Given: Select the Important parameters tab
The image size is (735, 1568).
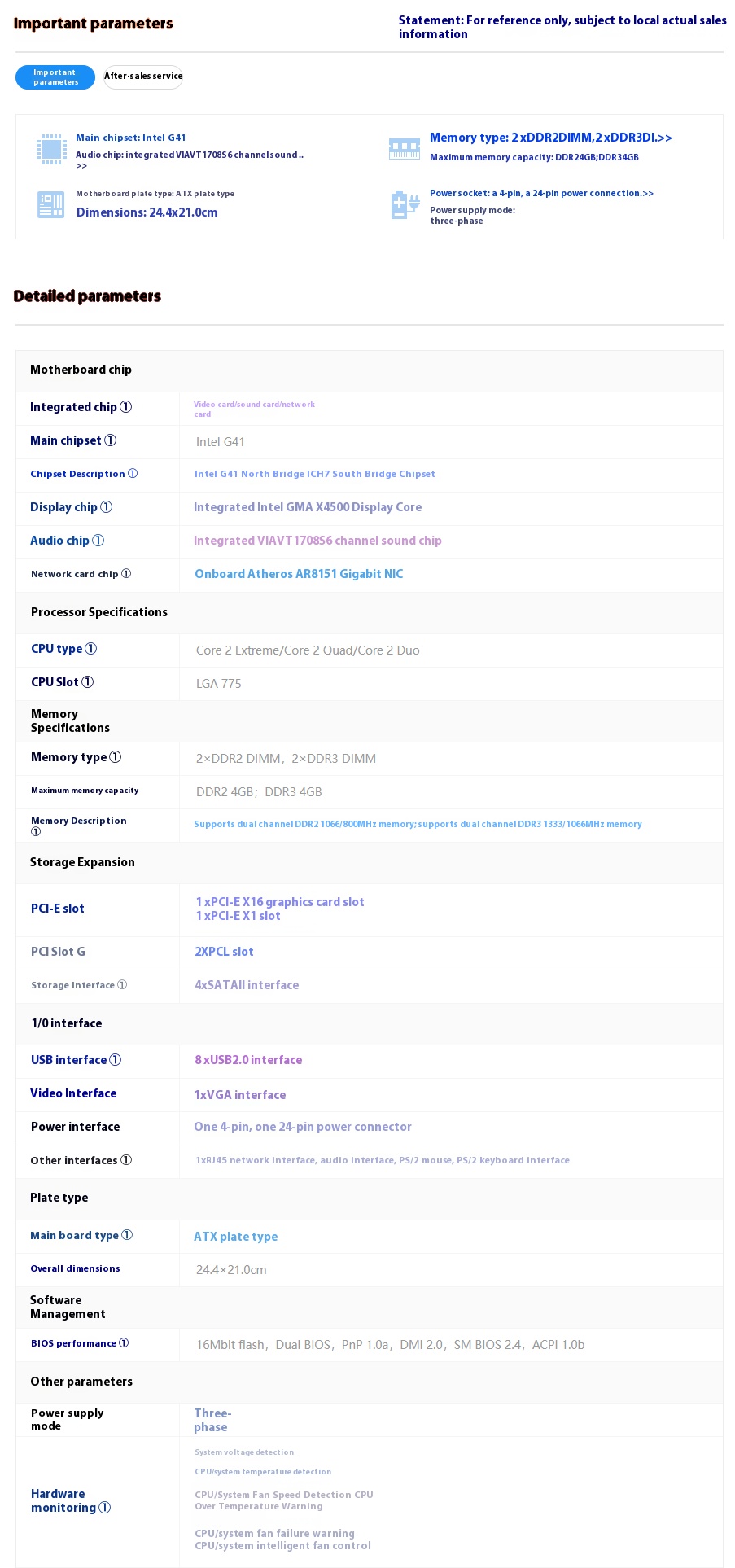Looking at the screenshot, I should coord(55,77).
